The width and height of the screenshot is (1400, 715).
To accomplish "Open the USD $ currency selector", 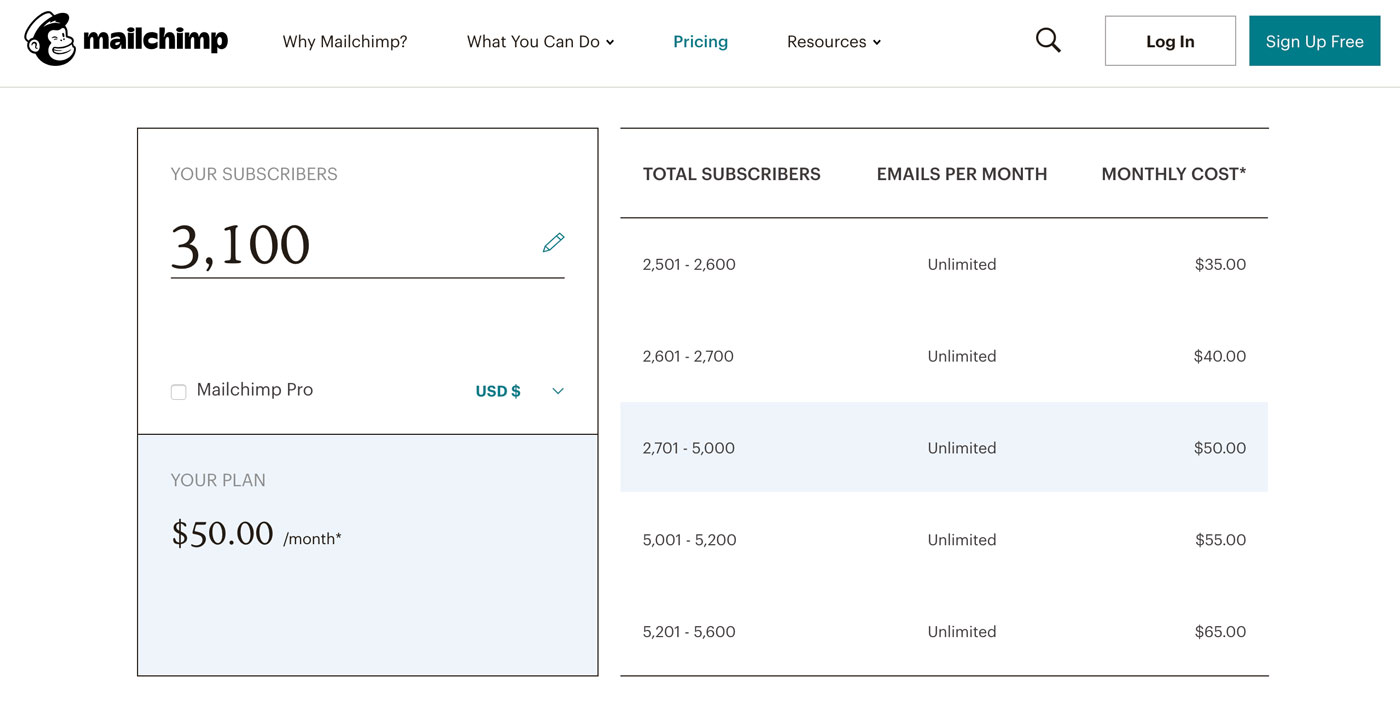I will 498,391.
